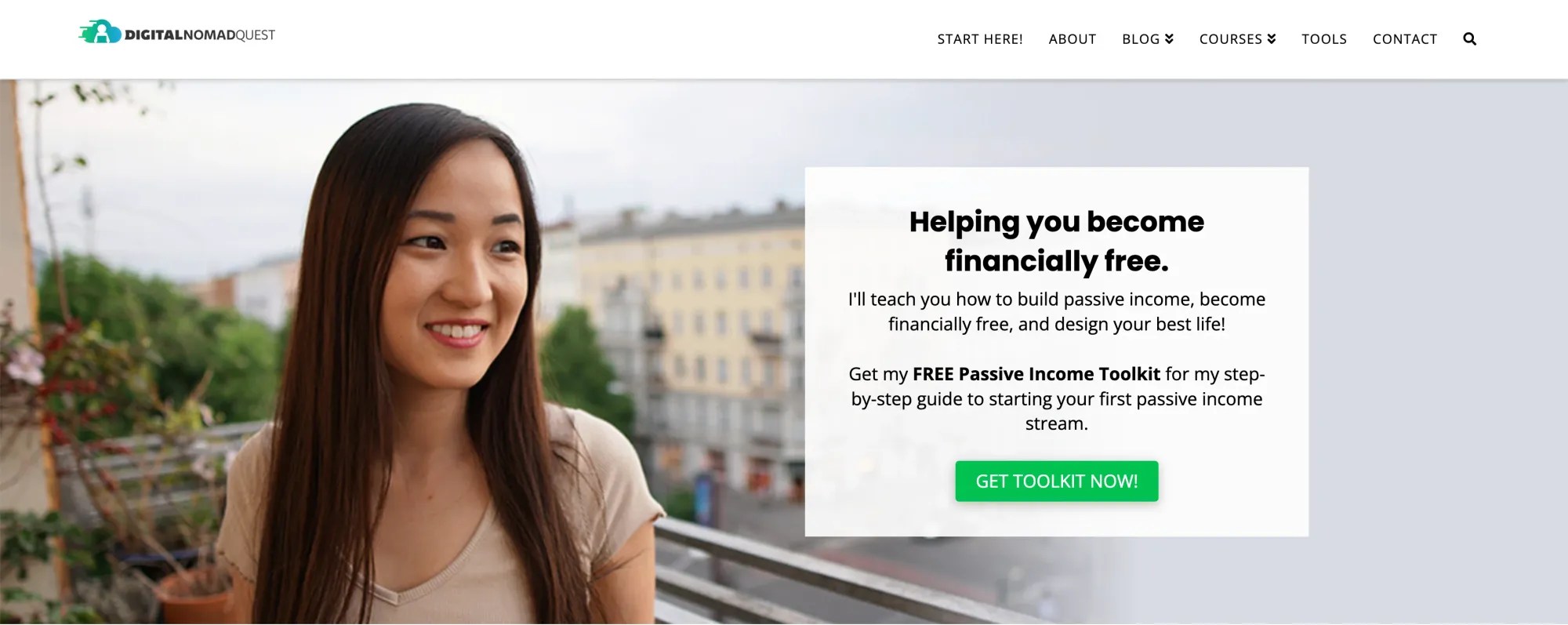Expand the Blog dropdown chevron

1169,39
